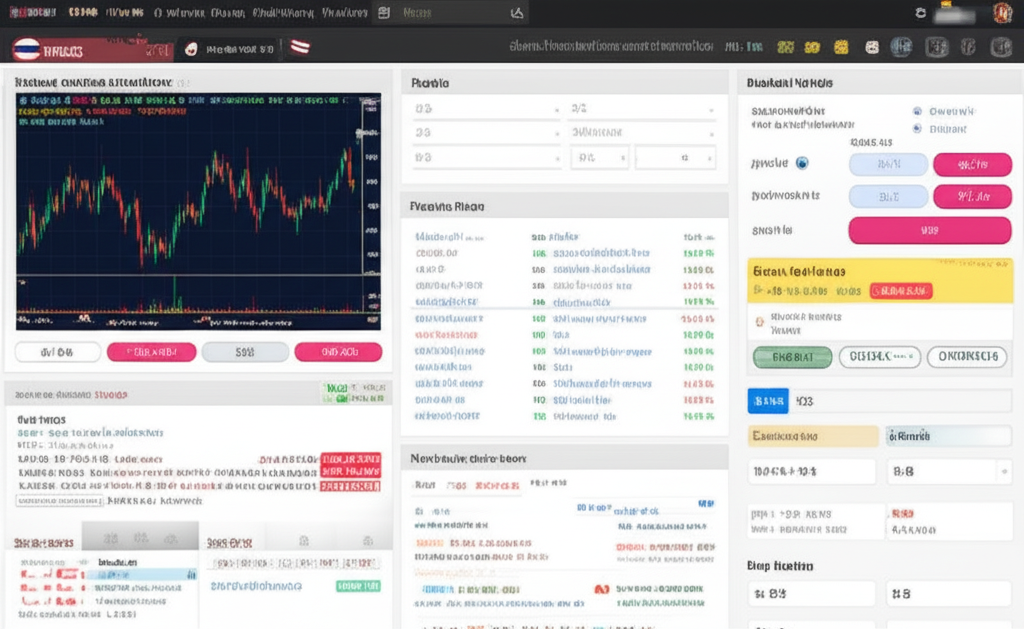Toggle the blue indicator next to the order field
The image size is (1024, 629).
coord(803,163)
